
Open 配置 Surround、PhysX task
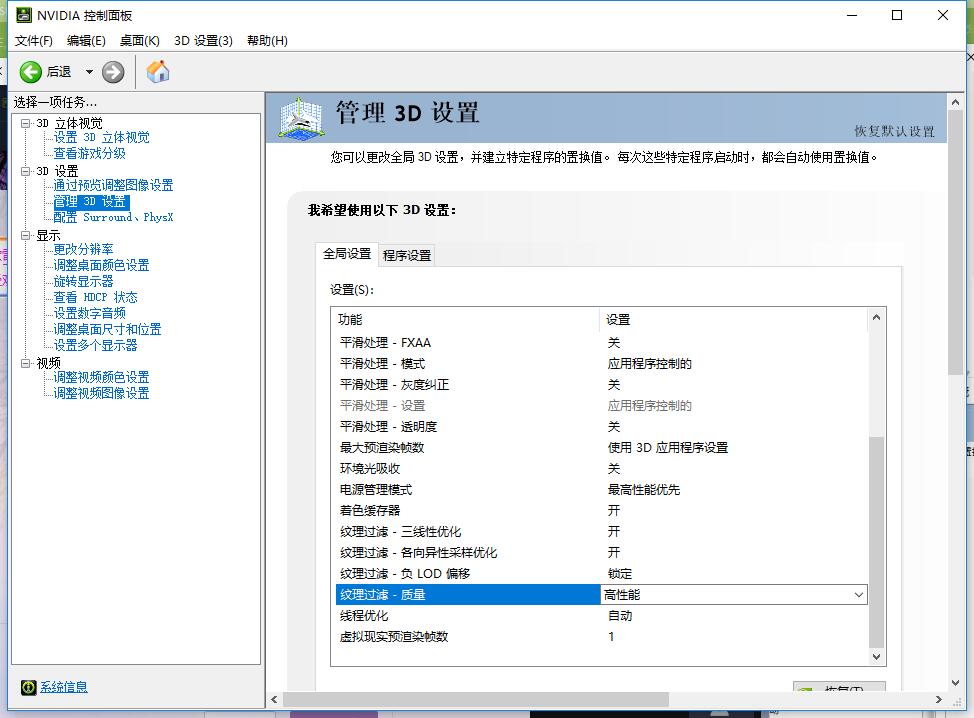[x=113, y=217]
